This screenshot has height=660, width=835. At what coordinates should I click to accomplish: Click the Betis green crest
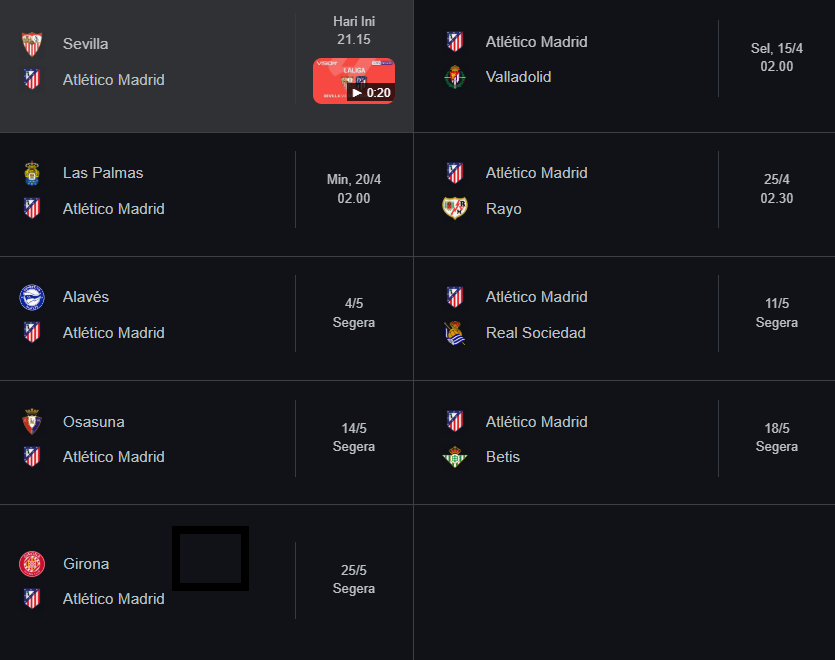pos(455,457)
